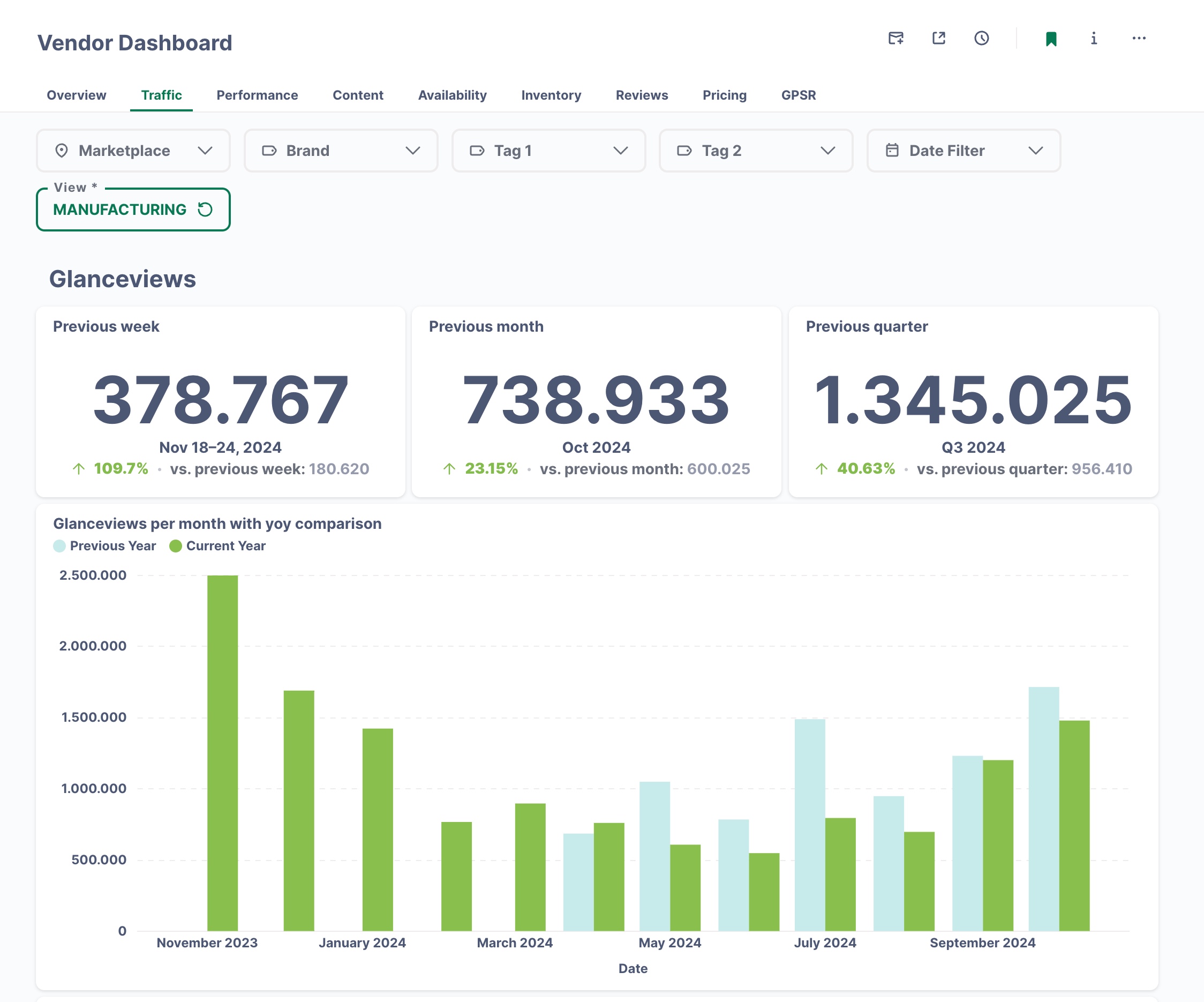Open the GPSR tab
Image resolution: width=1204 pixels, height=1002 pixels.
(799, 95)
